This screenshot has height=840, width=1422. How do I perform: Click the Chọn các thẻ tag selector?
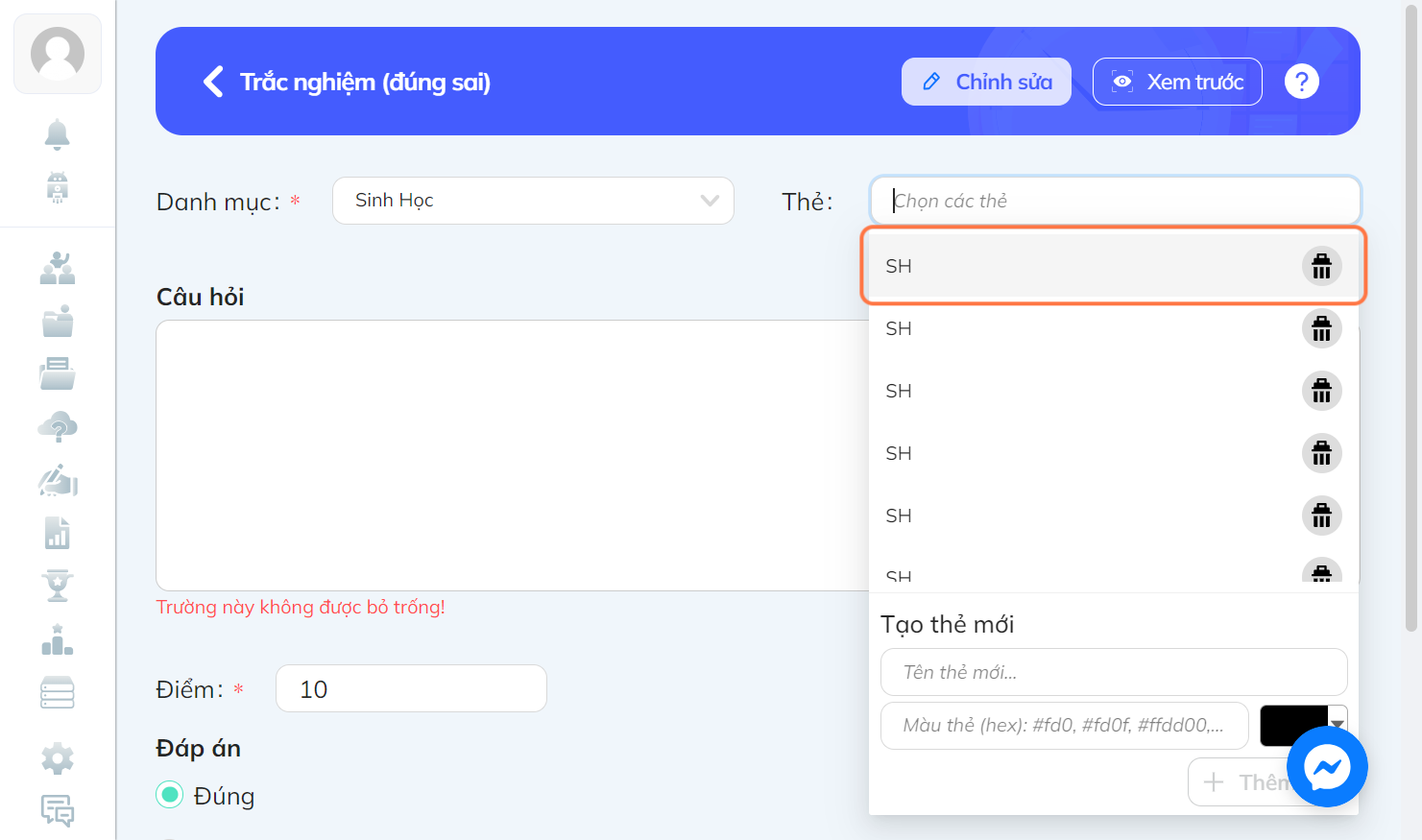[1115, 201]
